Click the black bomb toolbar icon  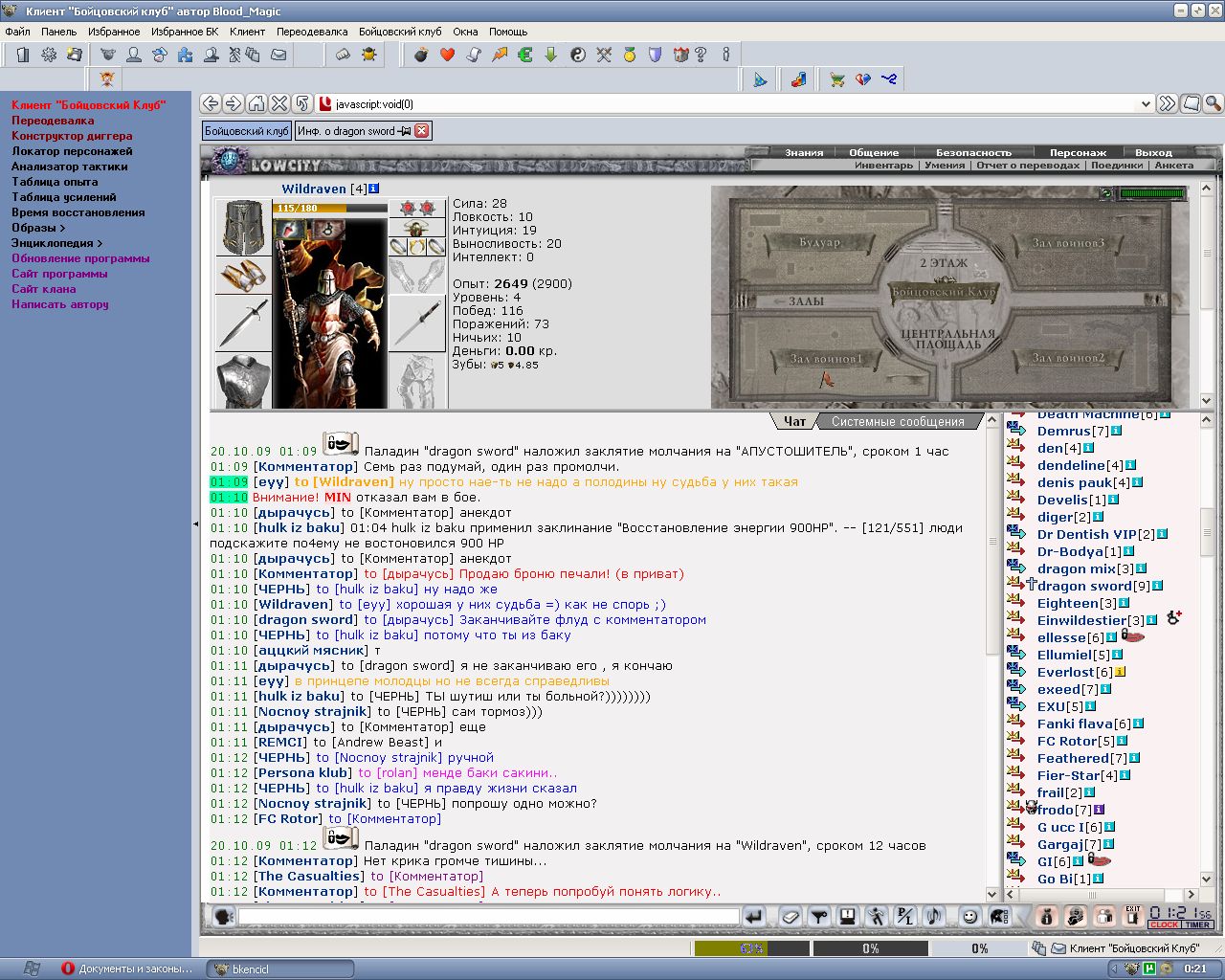421,55
